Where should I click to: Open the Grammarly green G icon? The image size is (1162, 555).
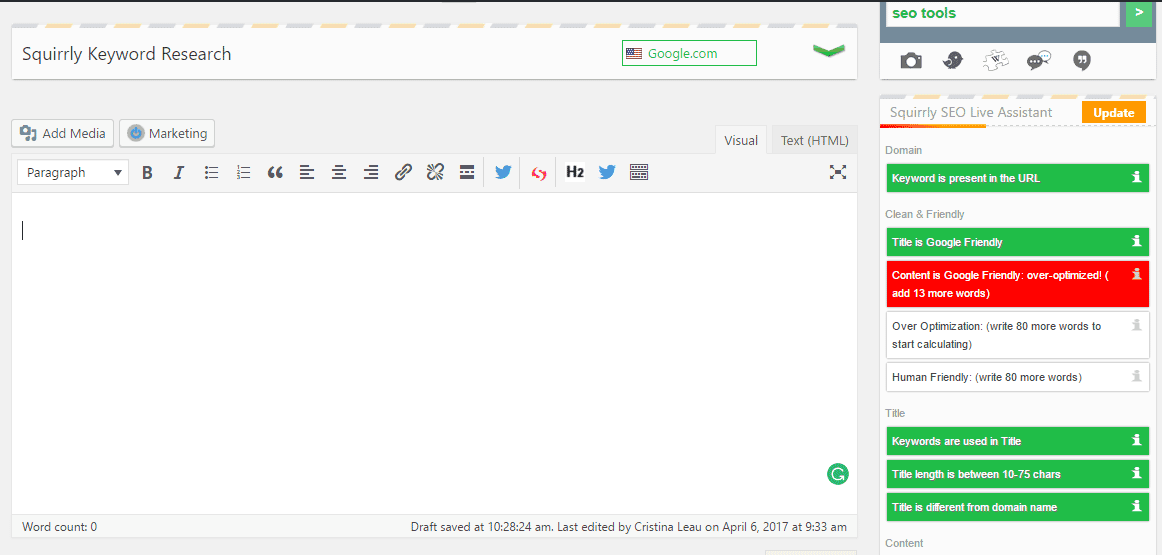pyautogui.click(x=838, y=474)
